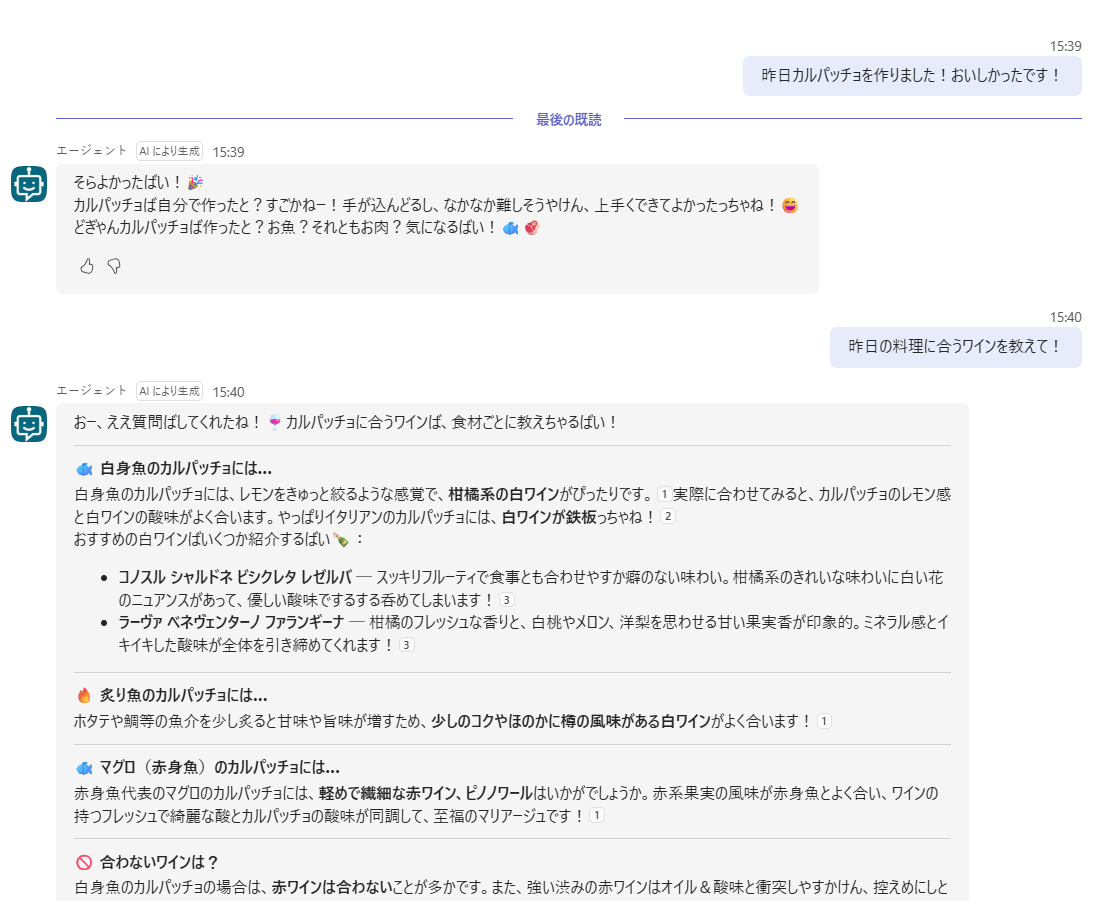Screen dimensions: 1100x915
Task: Click the message 昨日の料理に合うワインを教えて！
Action: pos(955,347)
